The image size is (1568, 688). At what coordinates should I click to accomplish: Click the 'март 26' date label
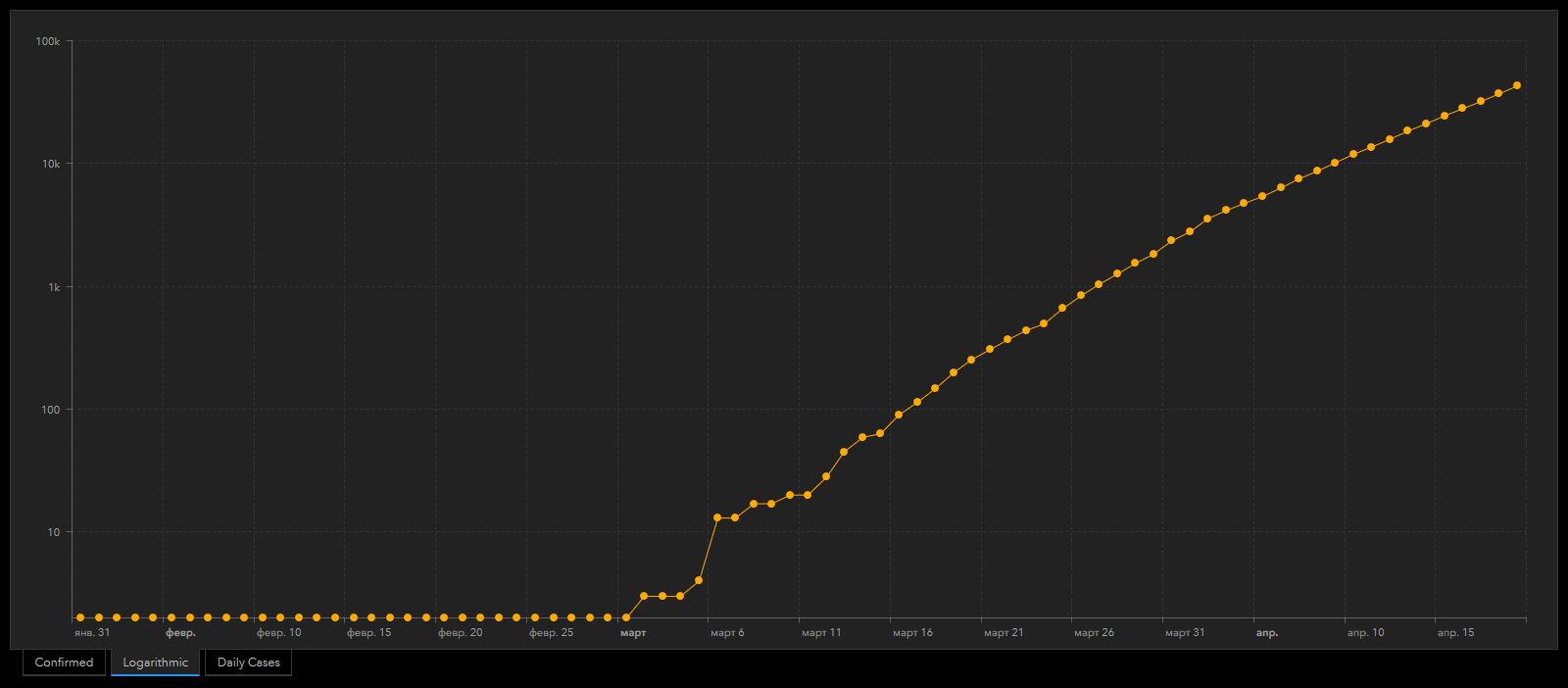pyautogui.click(x=1094, y=633)
